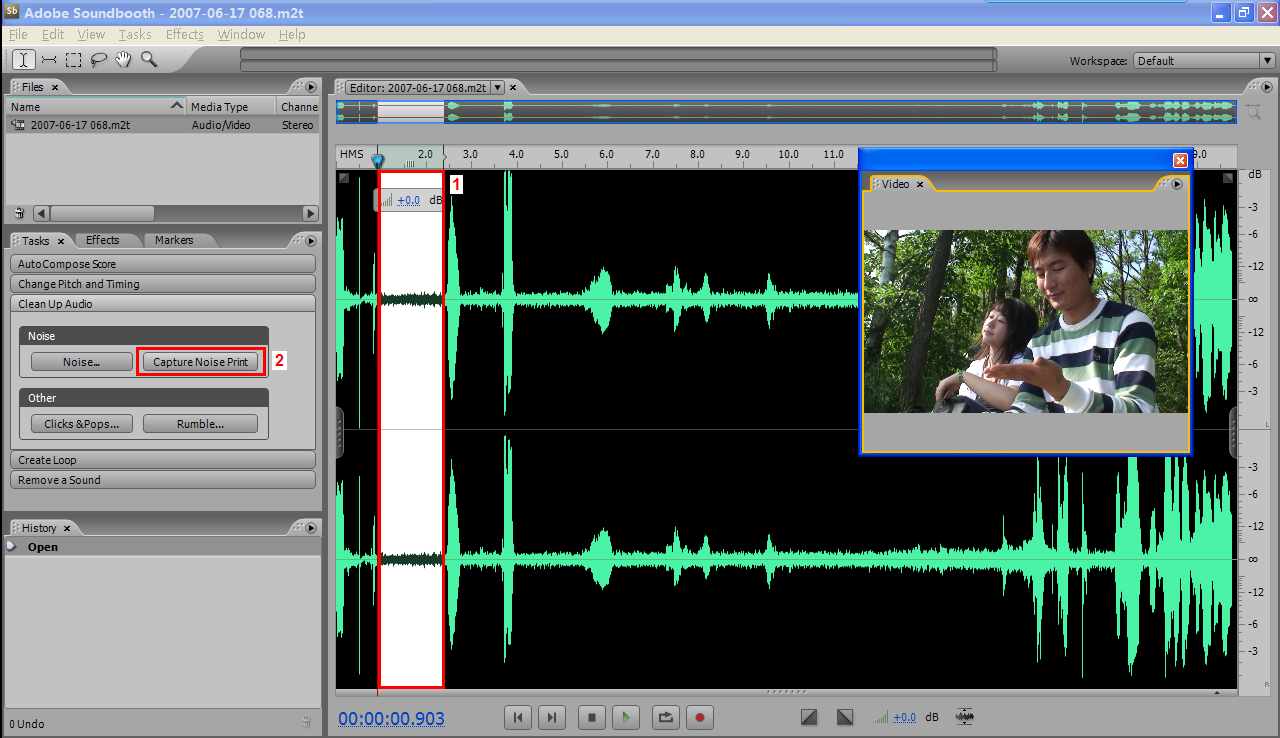Open the History panel flyout menu
The height and width of the screenshot is (738, 1280).
pos(310,528)
